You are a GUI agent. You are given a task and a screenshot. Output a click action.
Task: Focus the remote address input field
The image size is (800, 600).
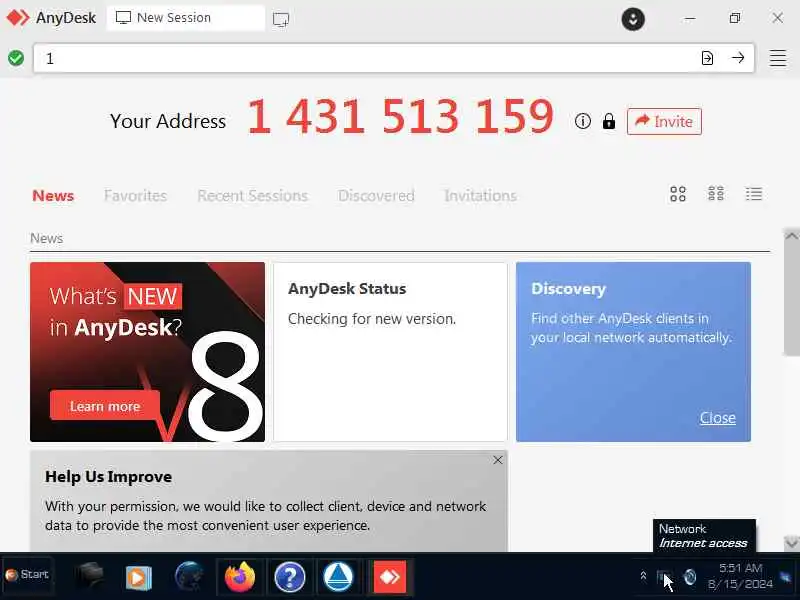tap(393, 58)
